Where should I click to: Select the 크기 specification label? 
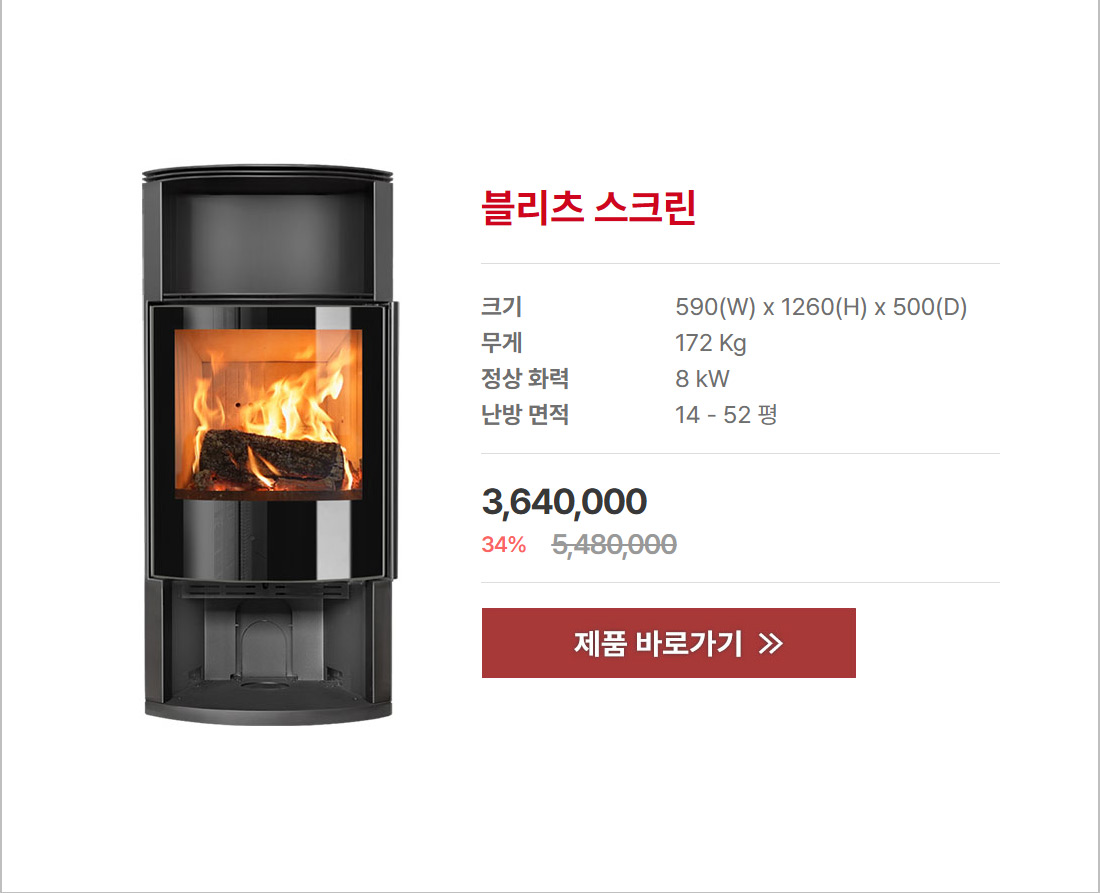tap(502, 307)
